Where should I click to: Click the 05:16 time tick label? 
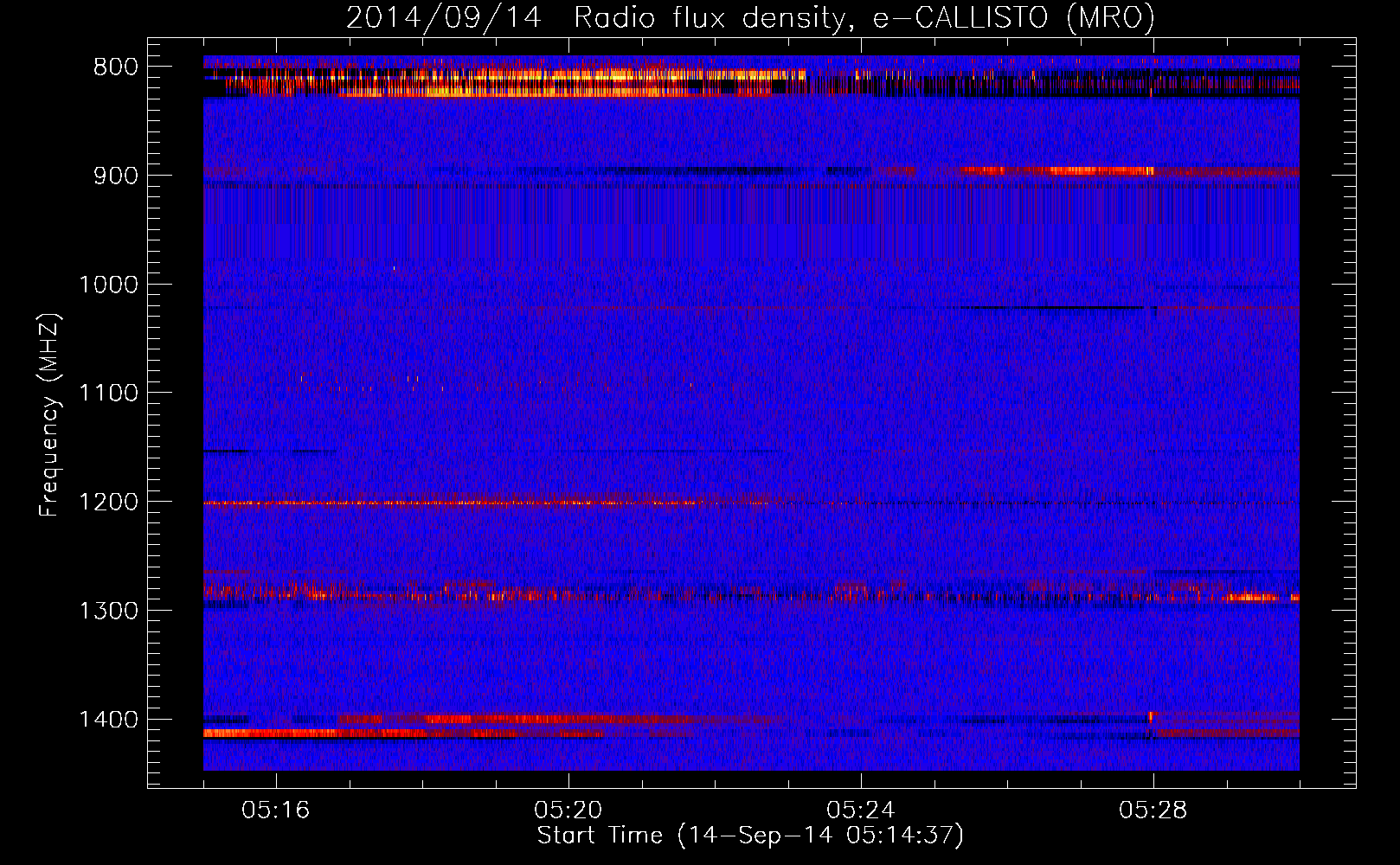pos(276,811)
